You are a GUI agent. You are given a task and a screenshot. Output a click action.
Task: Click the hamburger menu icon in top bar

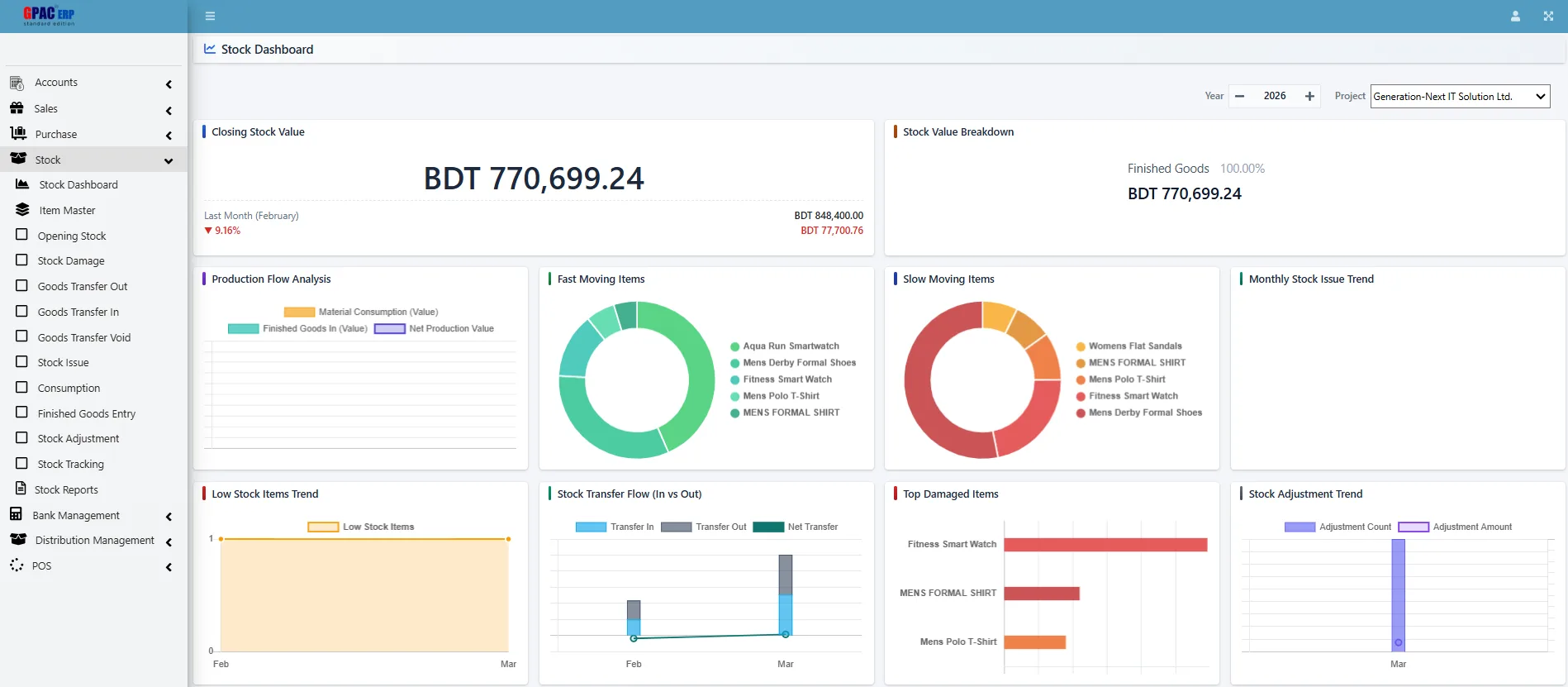click(x=210, y=16)
